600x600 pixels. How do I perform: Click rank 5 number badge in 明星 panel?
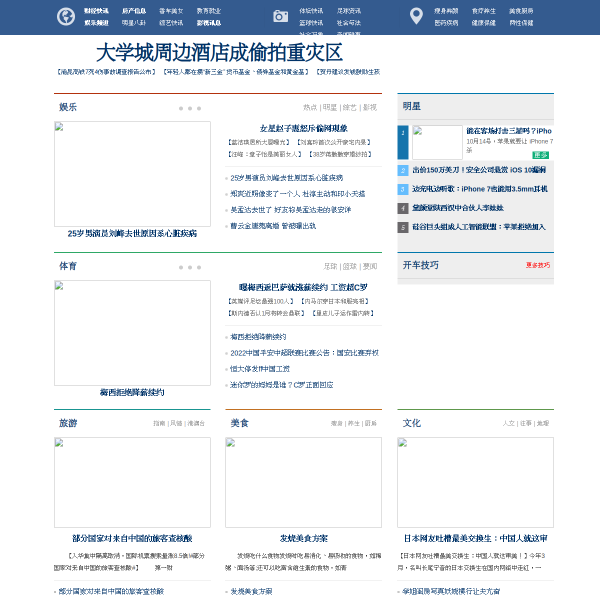(403, 227)
